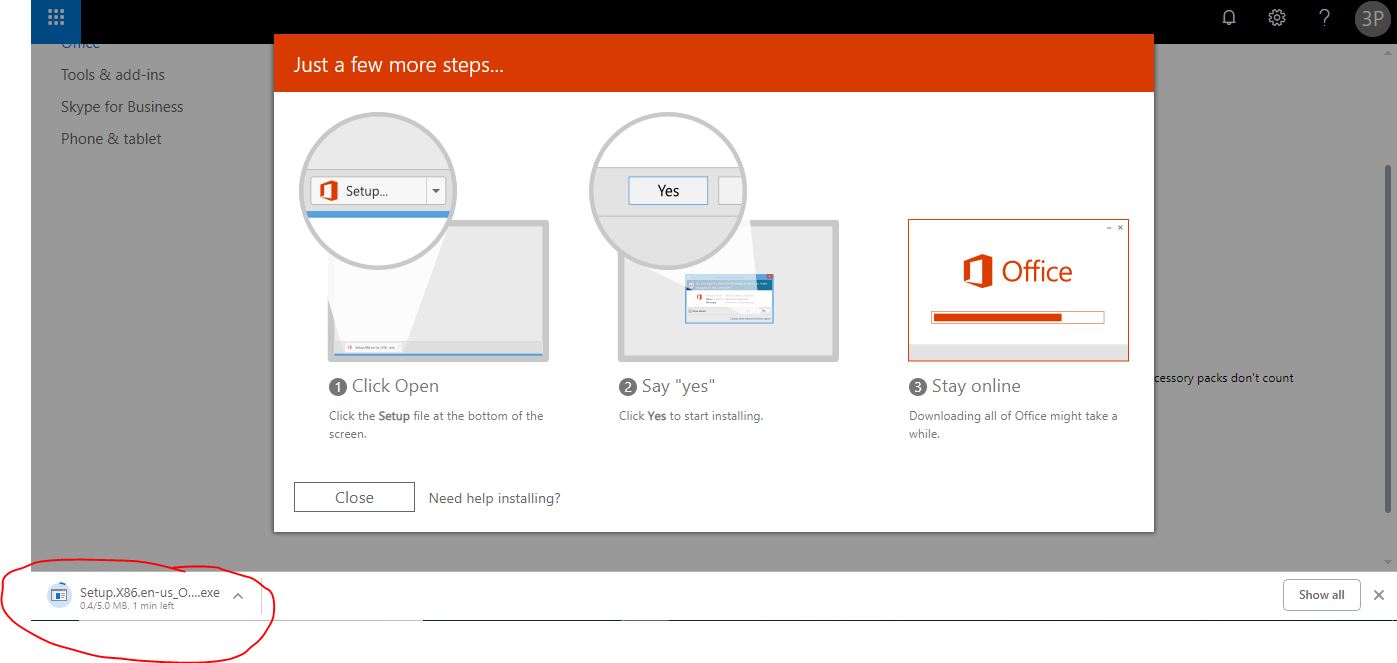Select Skype for Business in sidebar
The height and width of the screenshot is (663, 1397).
pyautogui.click(x=122, y=107)
